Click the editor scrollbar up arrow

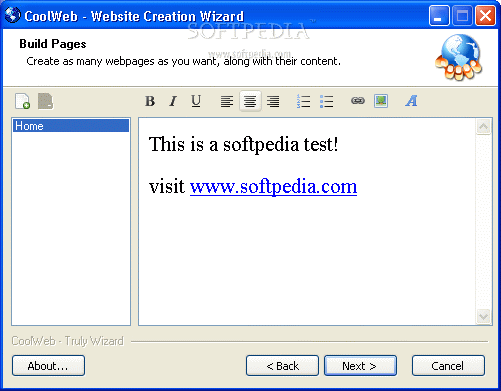pos(483,127)
